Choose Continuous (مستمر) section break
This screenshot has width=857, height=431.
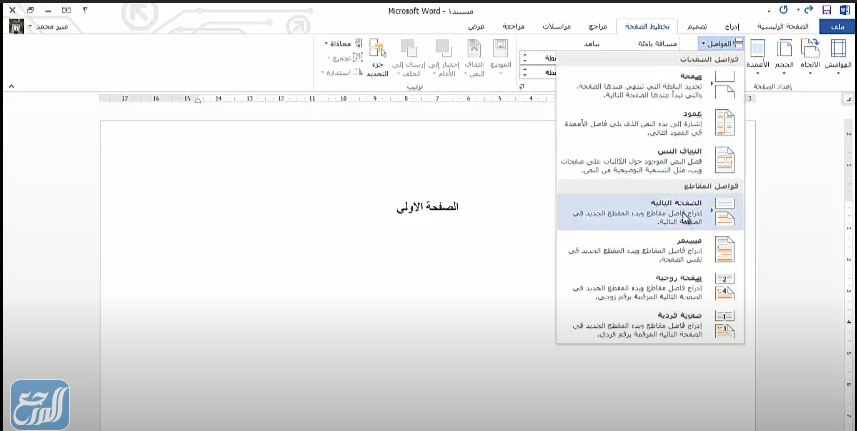(650, 249)
